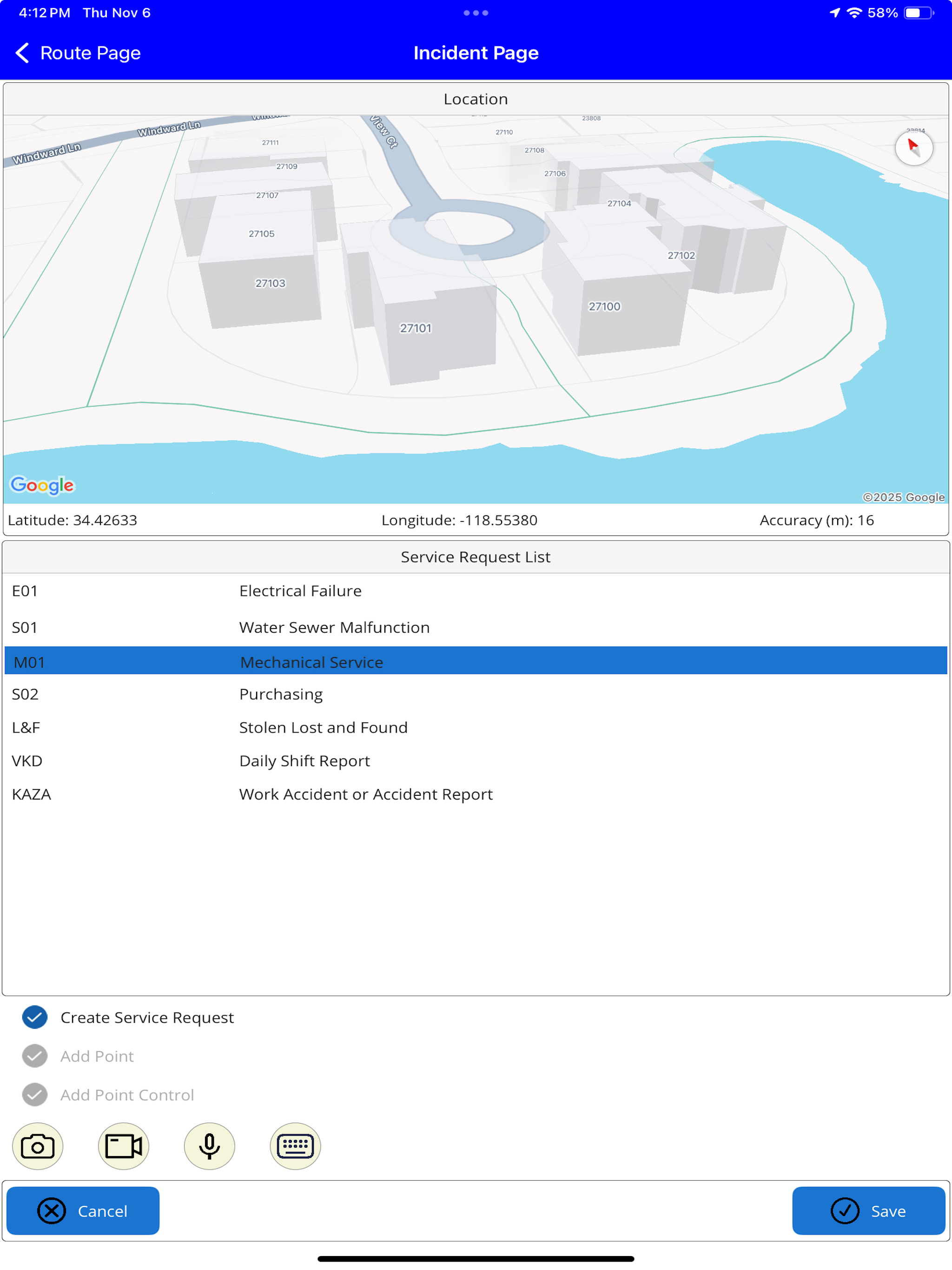
Task: Select S01 Water Sewer Malfunction row
Action: coord(476,627)
